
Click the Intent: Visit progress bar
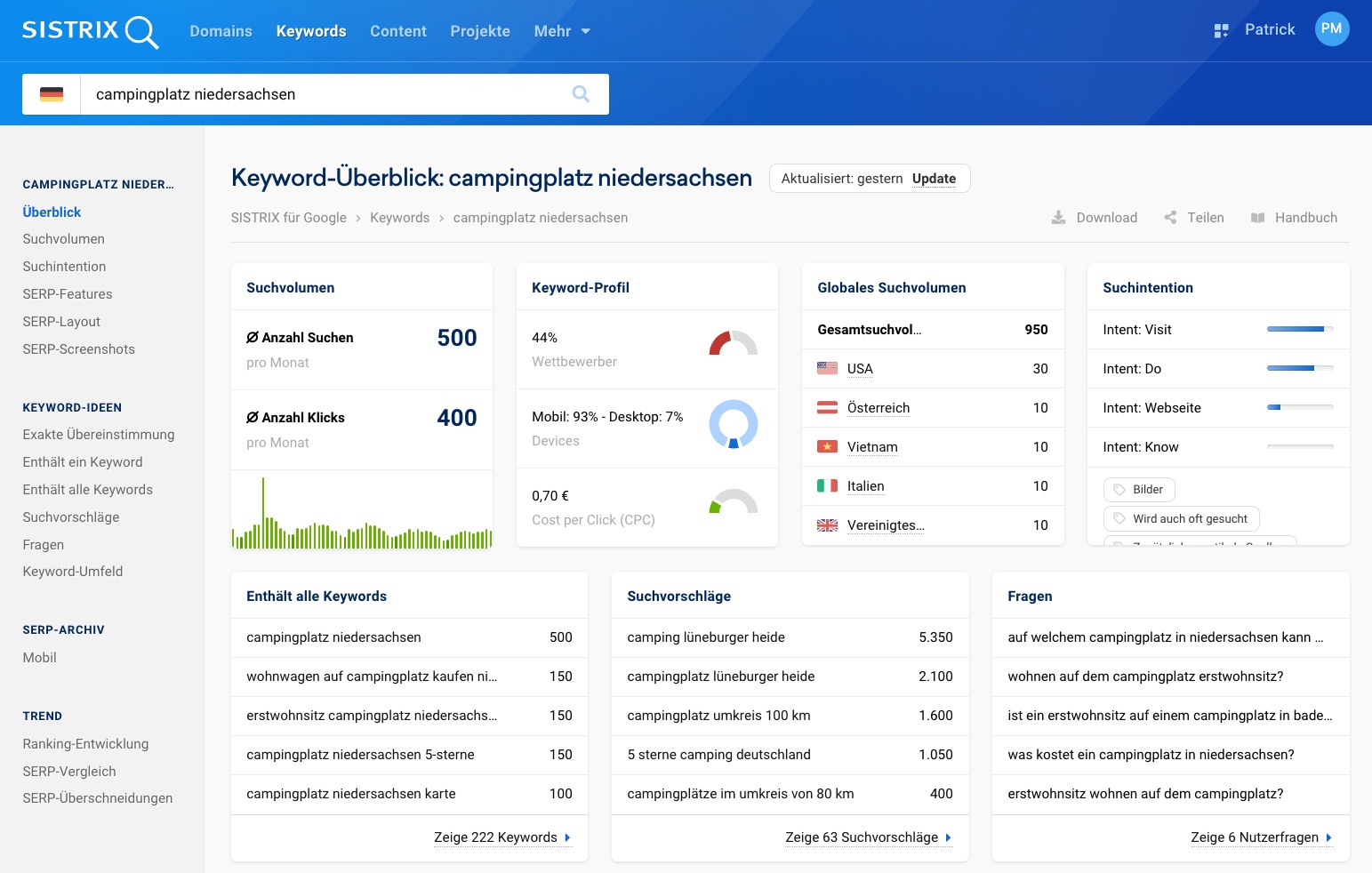(1299, 330)
